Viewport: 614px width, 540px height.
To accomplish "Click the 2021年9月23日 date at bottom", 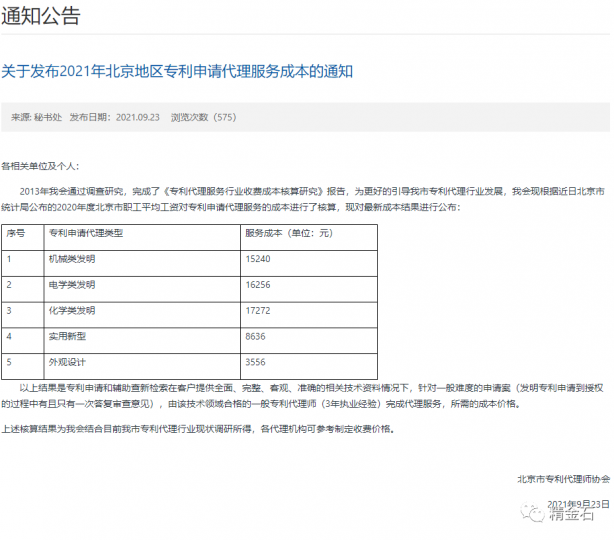I will pos(578,504).
